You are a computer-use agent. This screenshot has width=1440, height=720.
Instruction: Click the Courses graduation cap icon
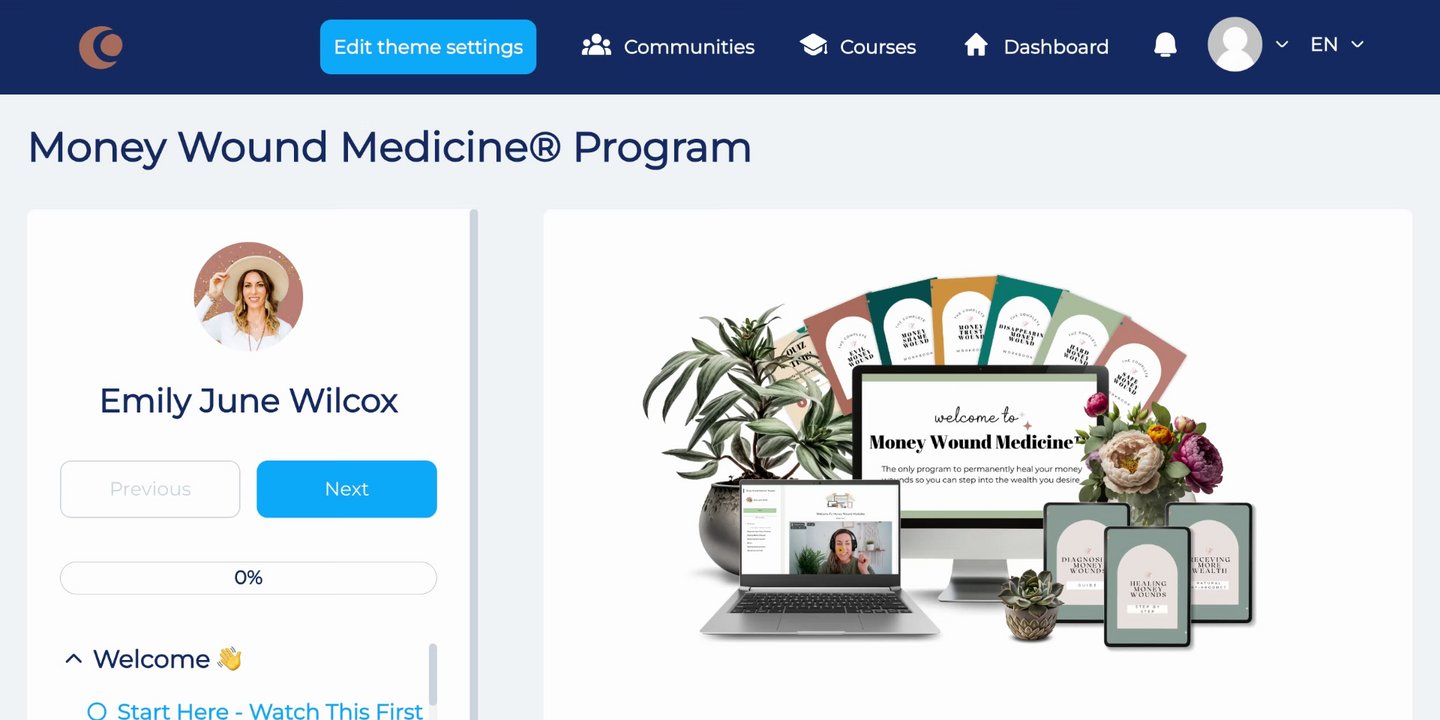pyautogui.click(x=813, y=45)
